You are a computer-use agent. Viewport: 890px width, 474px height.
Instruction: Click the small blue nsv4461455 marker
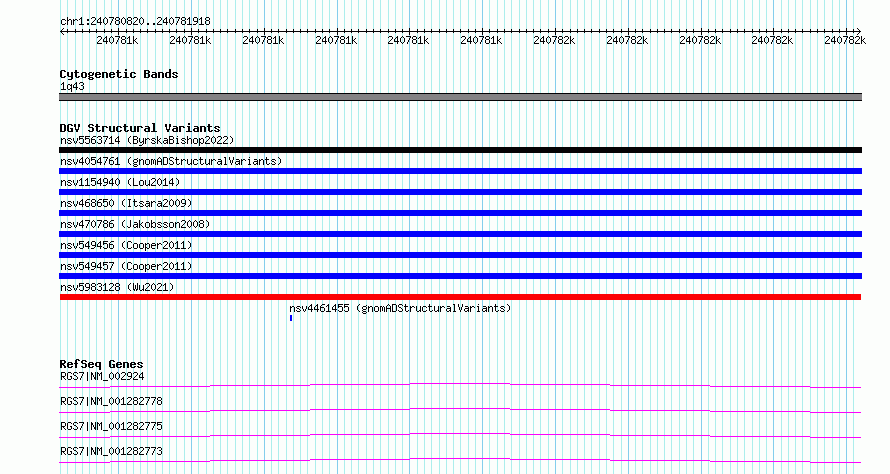click(x=291, y=318)
